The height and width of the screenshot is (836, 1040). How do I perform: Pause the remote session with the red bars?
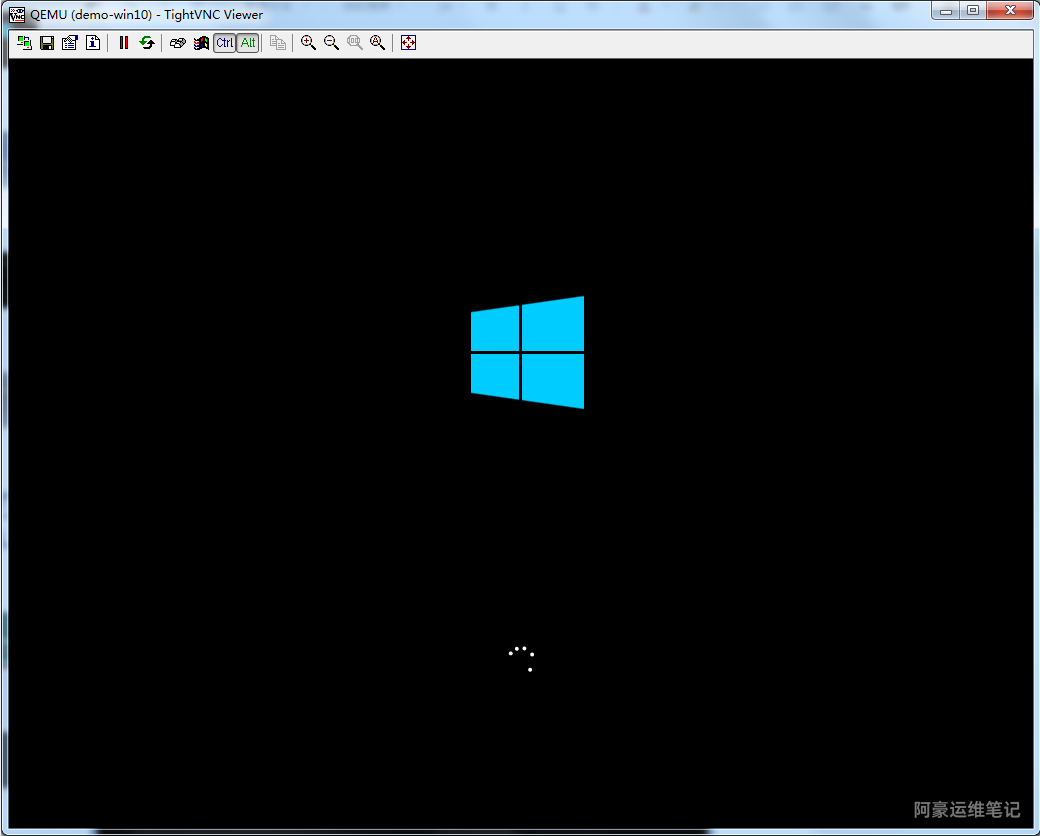pos(123,43)
